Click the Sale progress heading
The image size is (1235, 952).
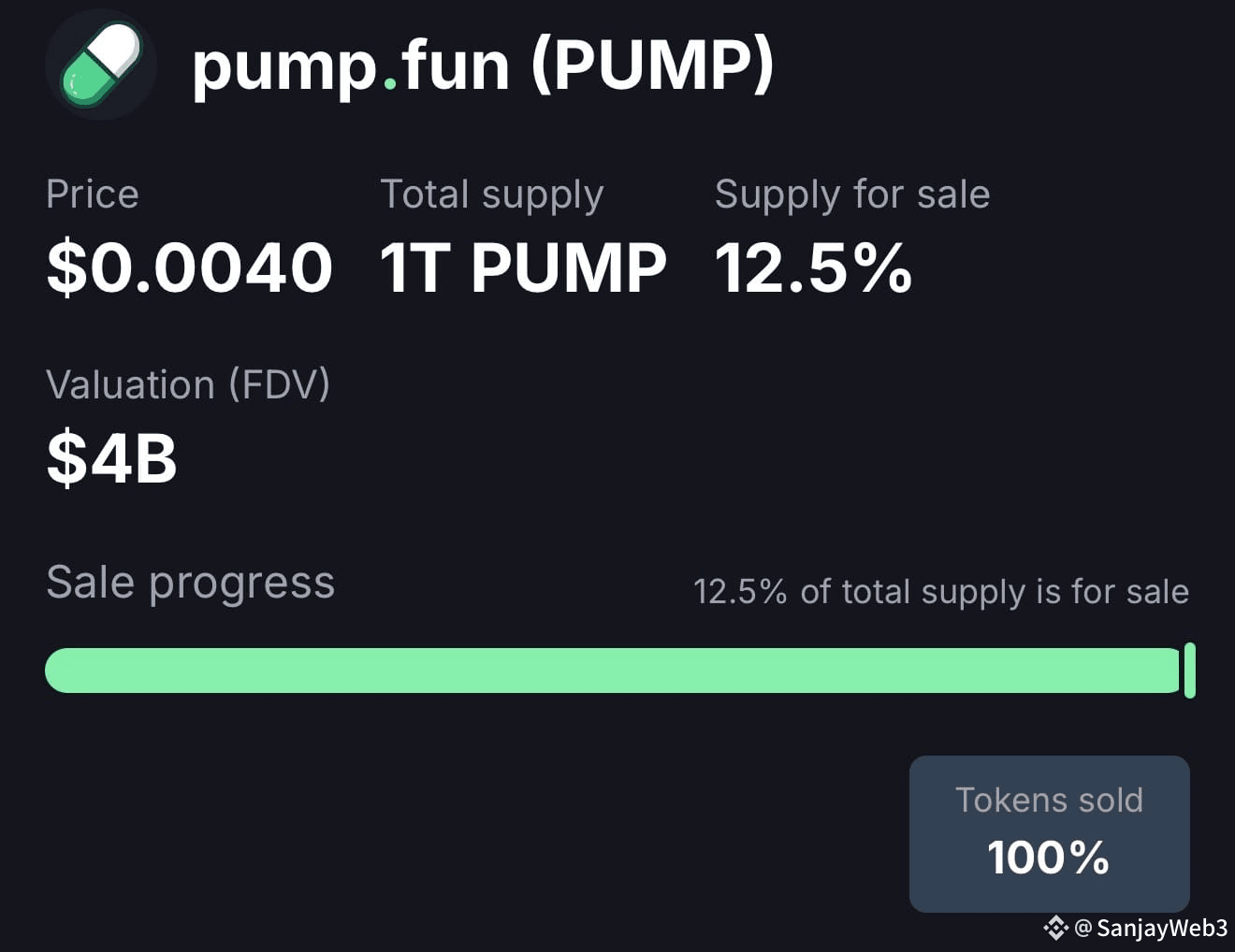[190, 584]
